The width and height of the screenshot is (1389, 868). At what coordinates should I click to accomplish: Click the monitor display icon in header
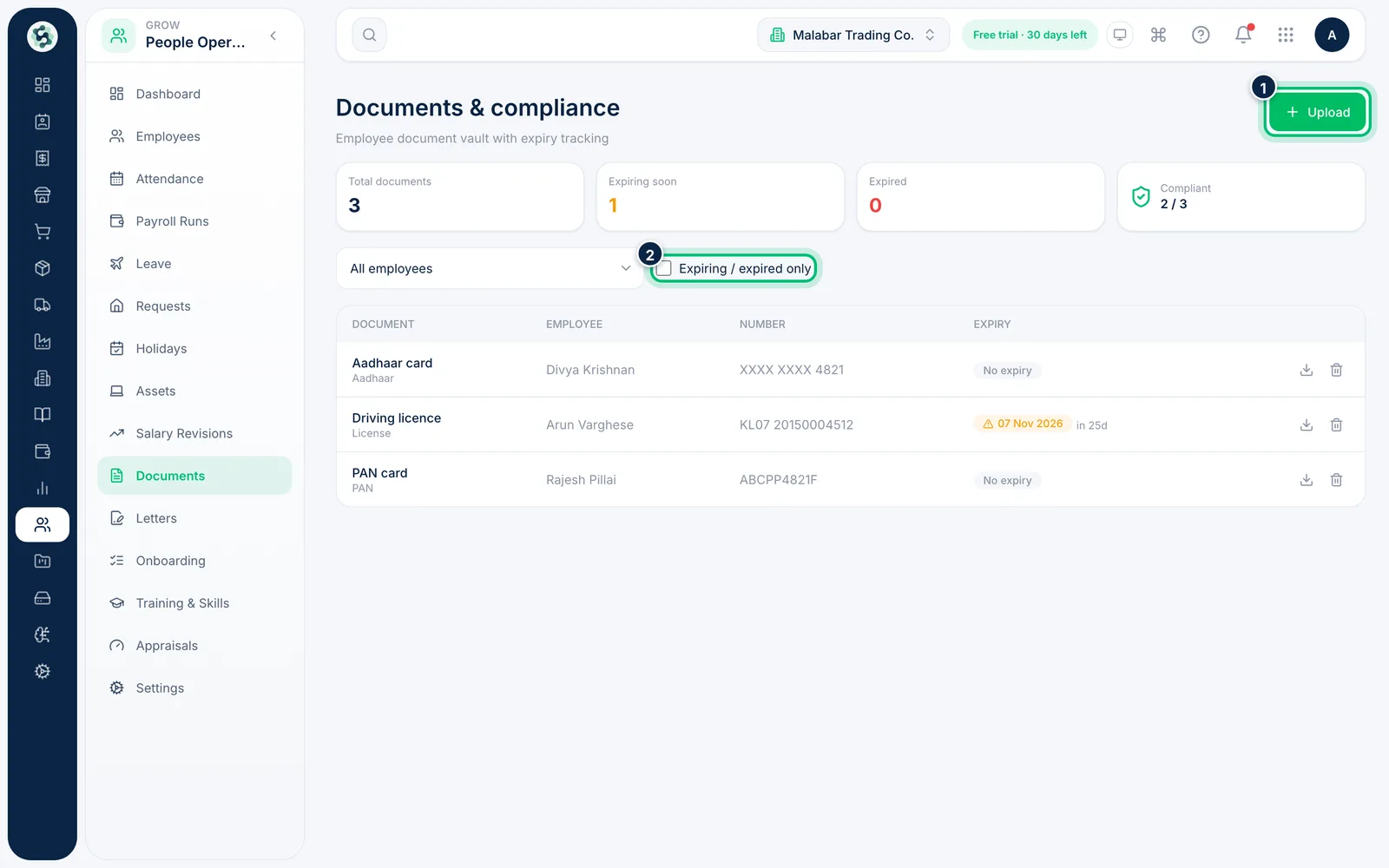click(x=1120, y=35)
